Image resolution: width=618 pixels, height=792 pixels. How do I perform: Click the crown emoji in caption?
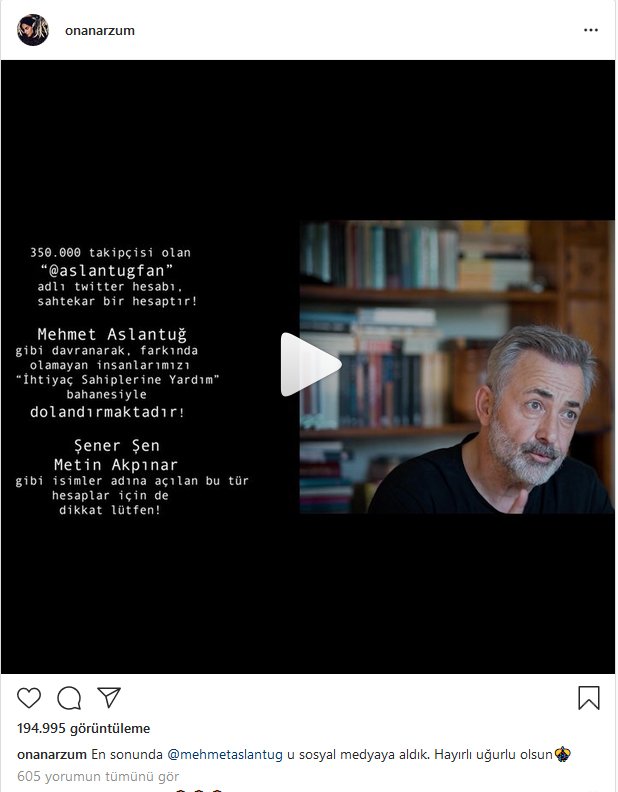pyautogui.click(x=562, y=754)
